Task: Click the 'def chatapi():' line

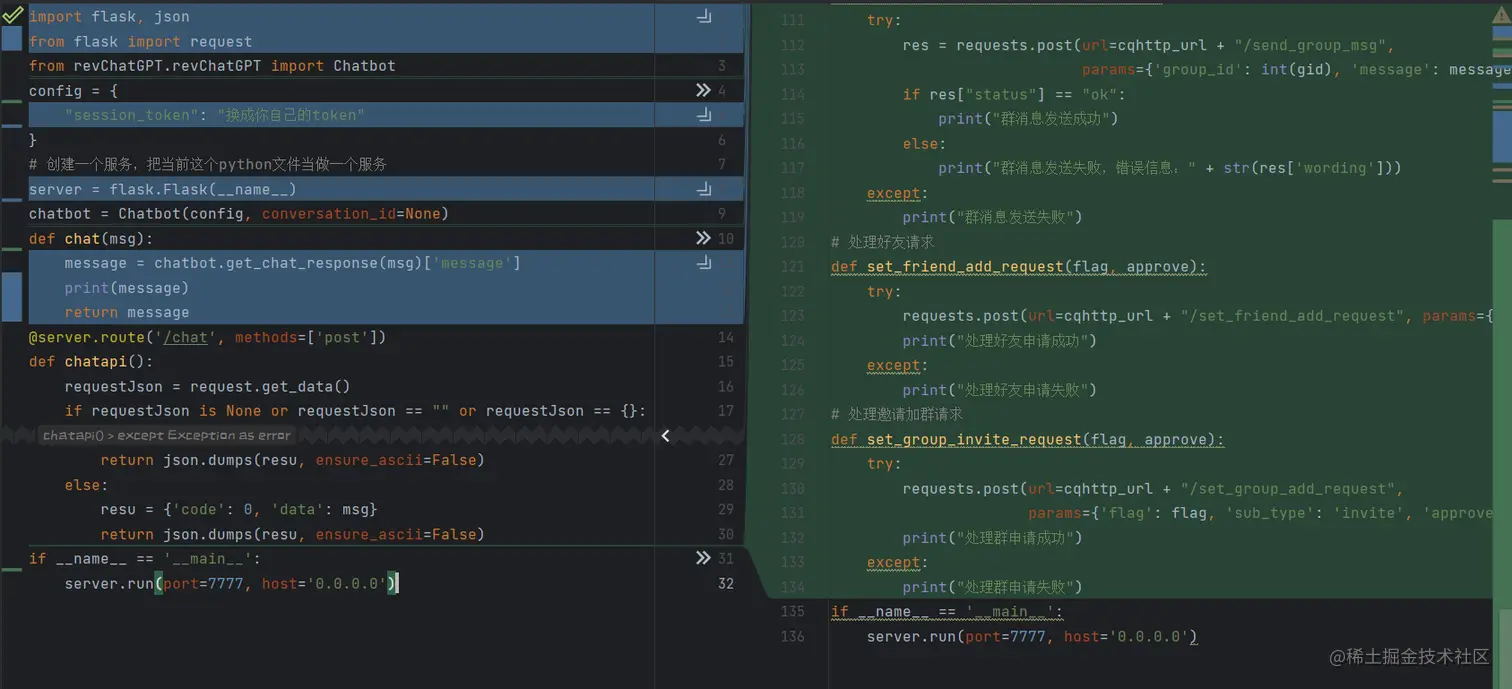Action: coord(91,361)
